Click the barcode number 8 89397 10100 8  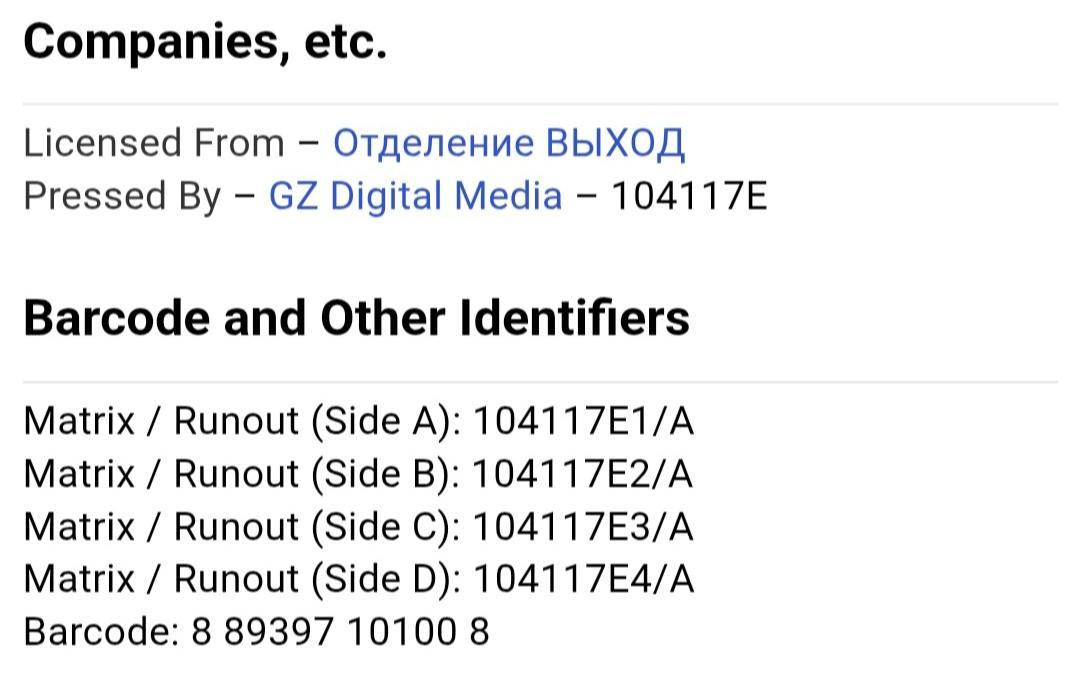(x=340, y=632)
